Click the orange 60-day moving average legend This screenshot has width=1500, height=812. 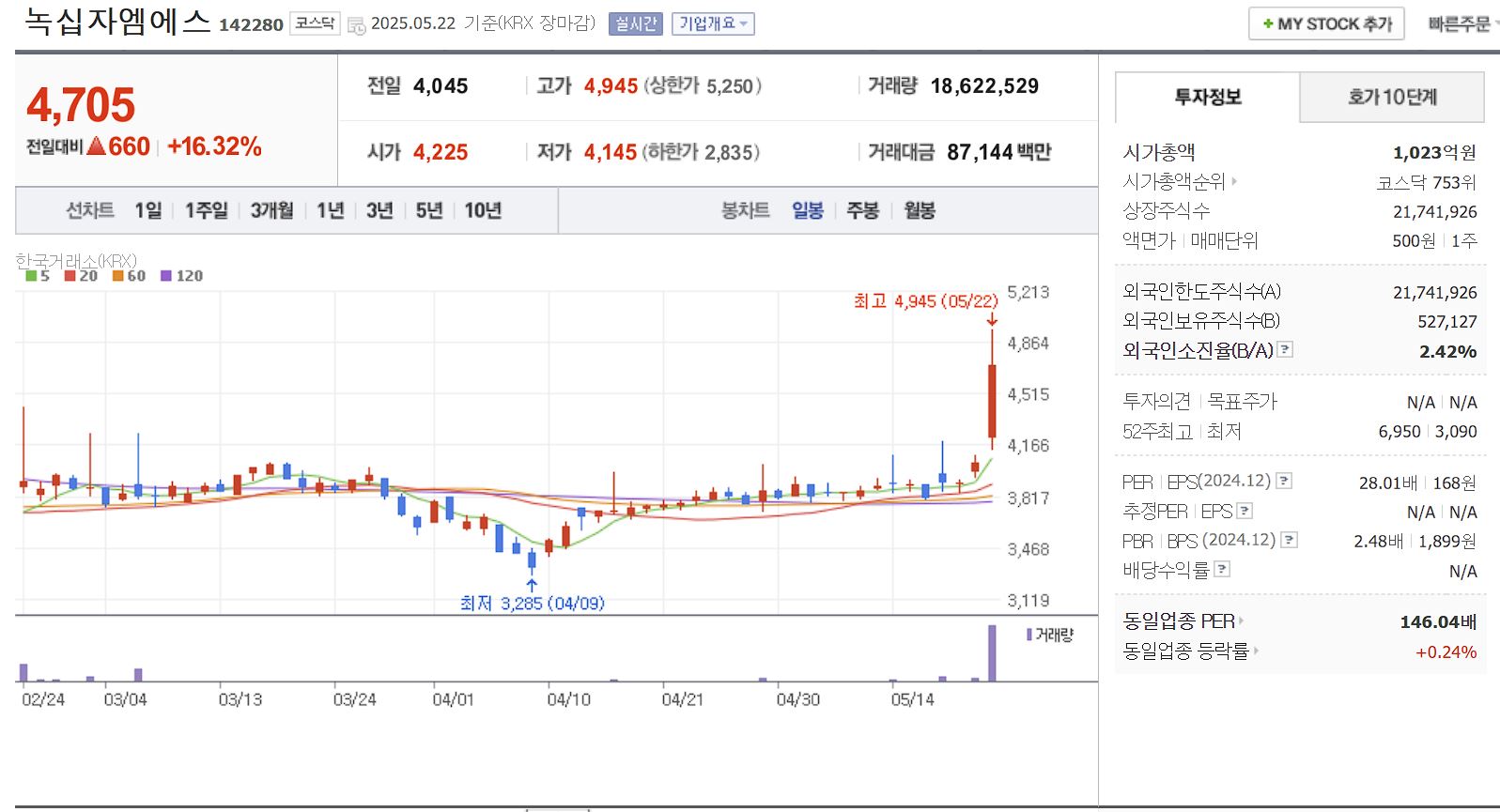tap(129, 276)
